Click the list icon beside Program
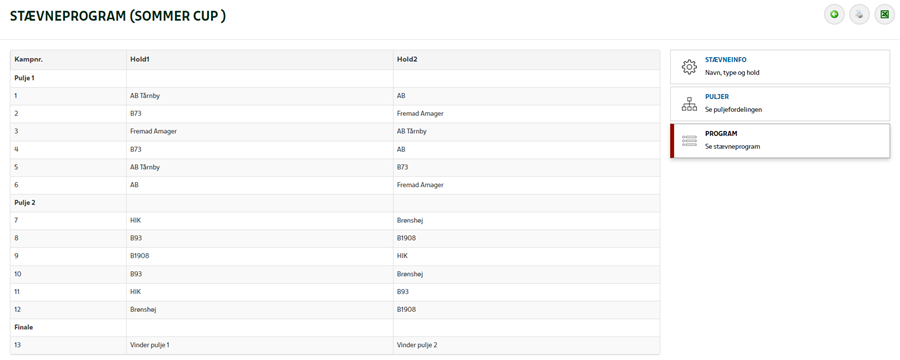 tap(689, 140)
